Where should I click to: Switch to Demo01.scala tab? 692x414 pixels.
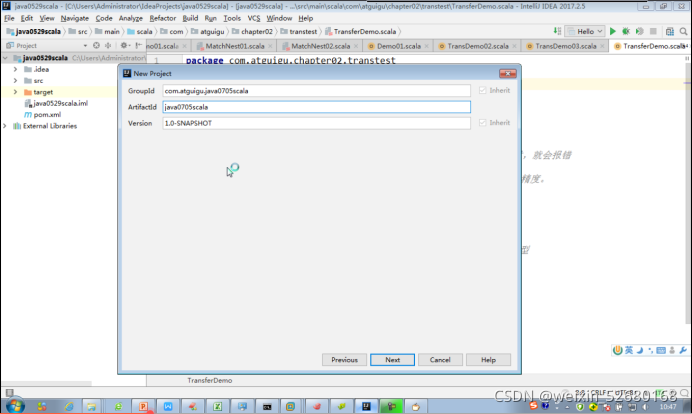(399, 46)
